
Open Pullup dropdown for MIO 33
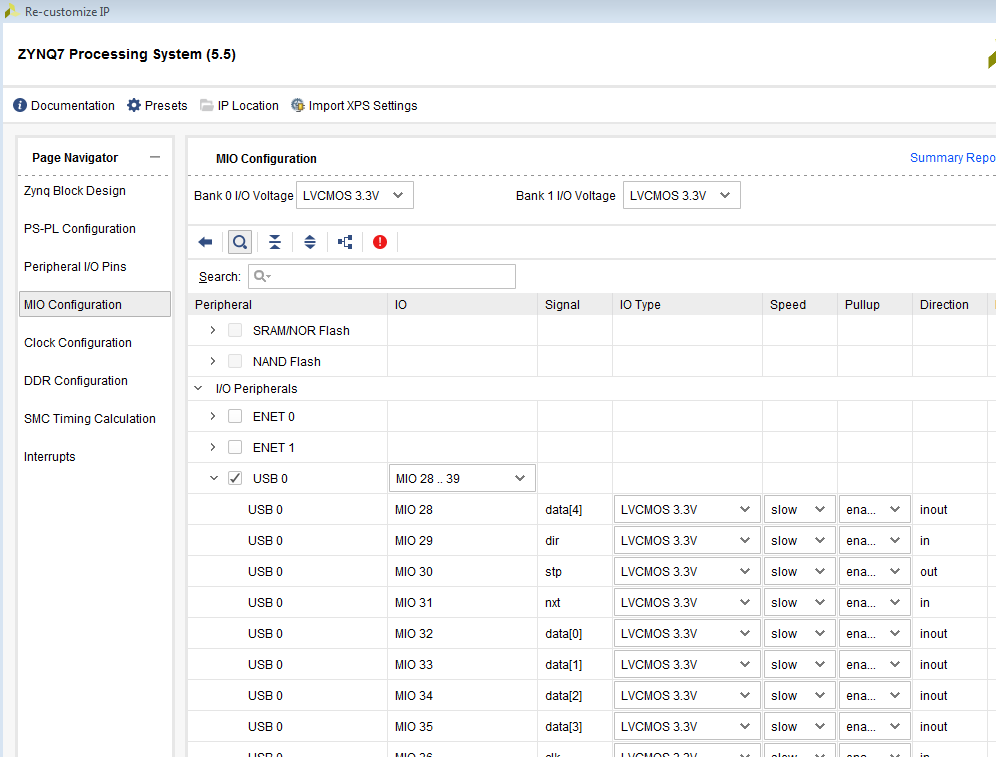coord(874,664)
